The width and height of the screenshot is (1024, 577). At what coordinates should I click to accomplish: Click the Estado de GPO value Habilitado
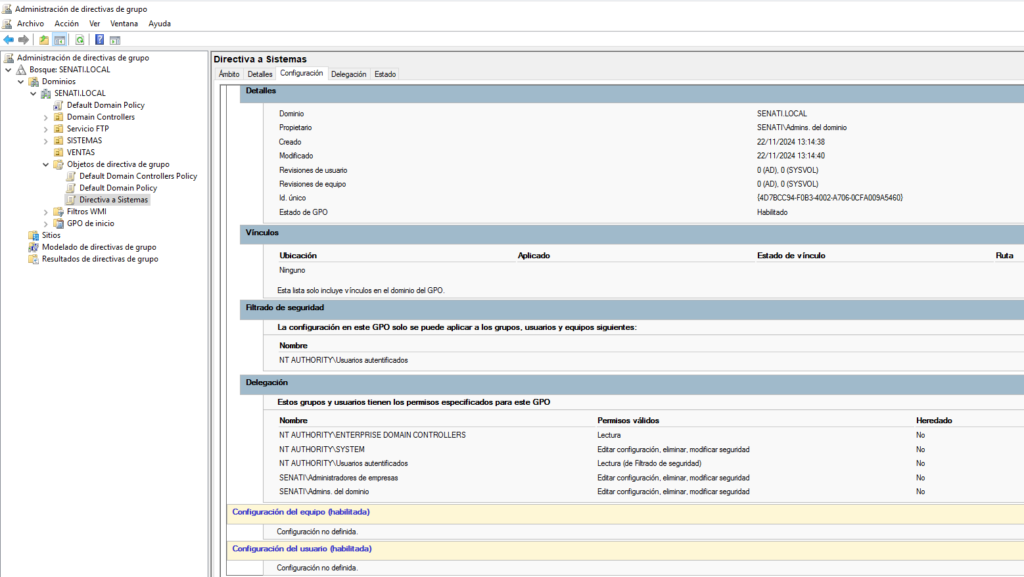point(773,212)
